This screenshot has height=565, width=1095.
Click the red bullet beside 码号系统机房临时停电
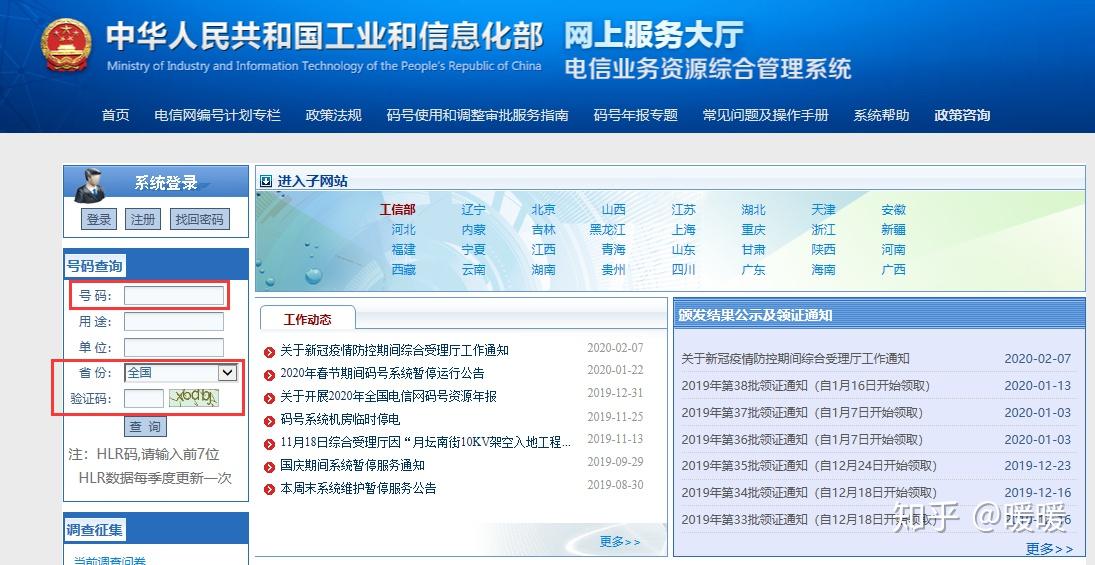click(270, 421)
